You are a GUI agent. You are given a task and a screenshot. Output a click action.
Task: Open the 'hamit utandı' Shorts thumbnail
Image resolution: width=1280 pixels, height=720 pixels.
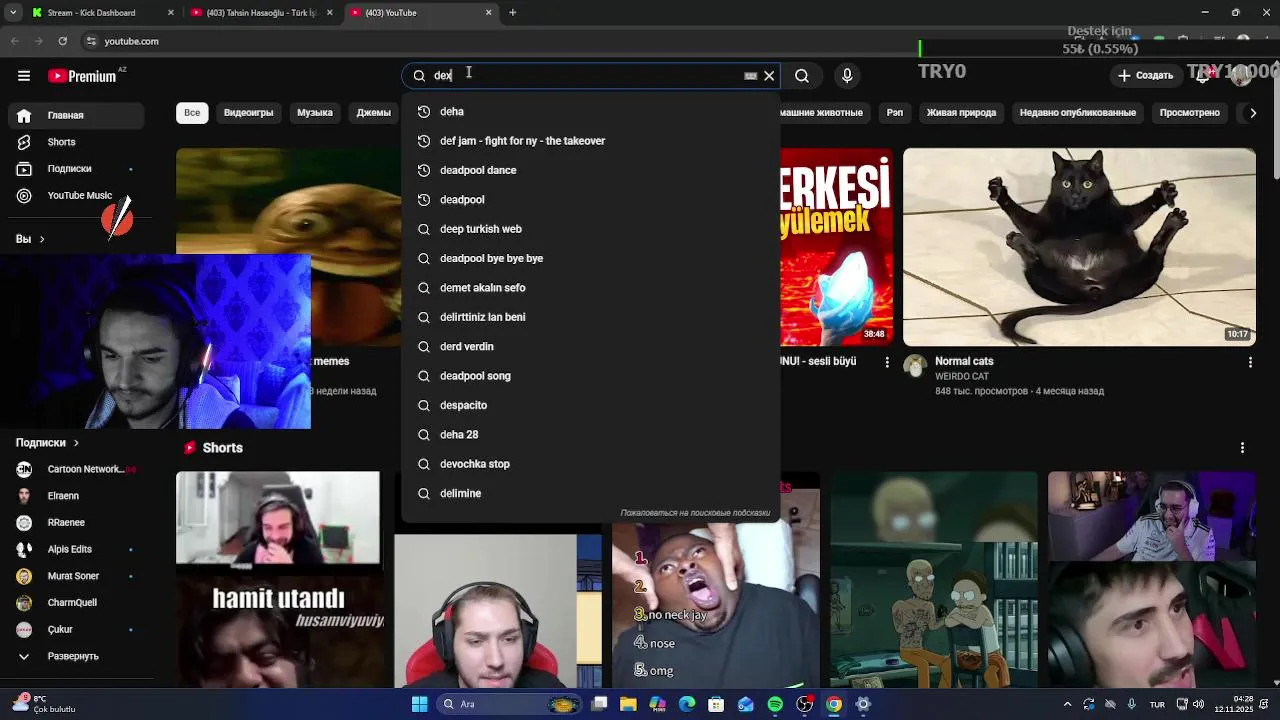tap(278, 580)
